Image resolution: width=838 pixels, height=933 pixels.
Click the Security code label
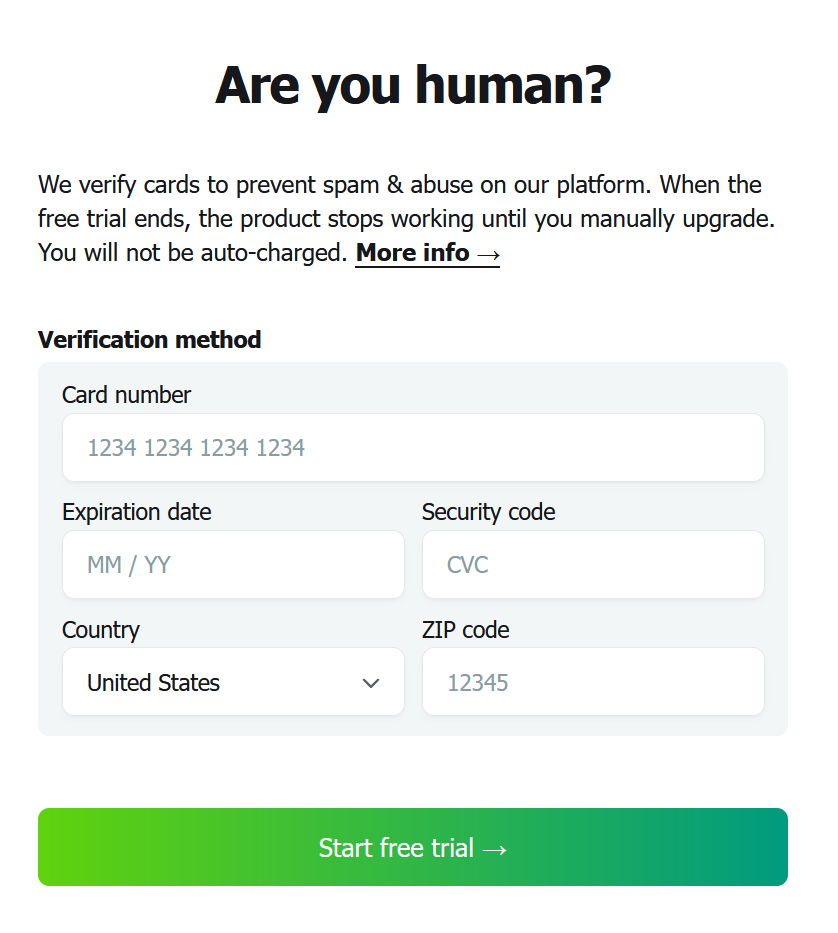click(x=488, y=512)
